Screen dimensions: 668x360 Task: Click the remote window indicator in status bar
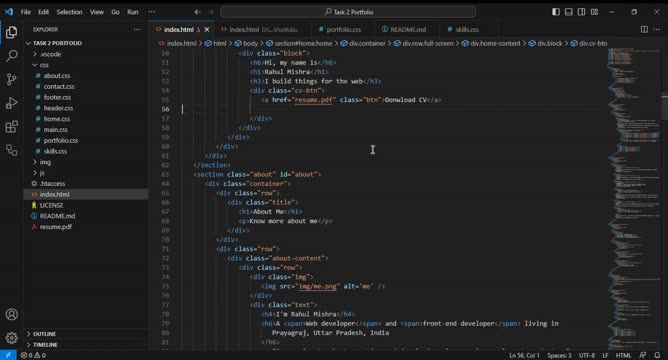tap(8, 355)
